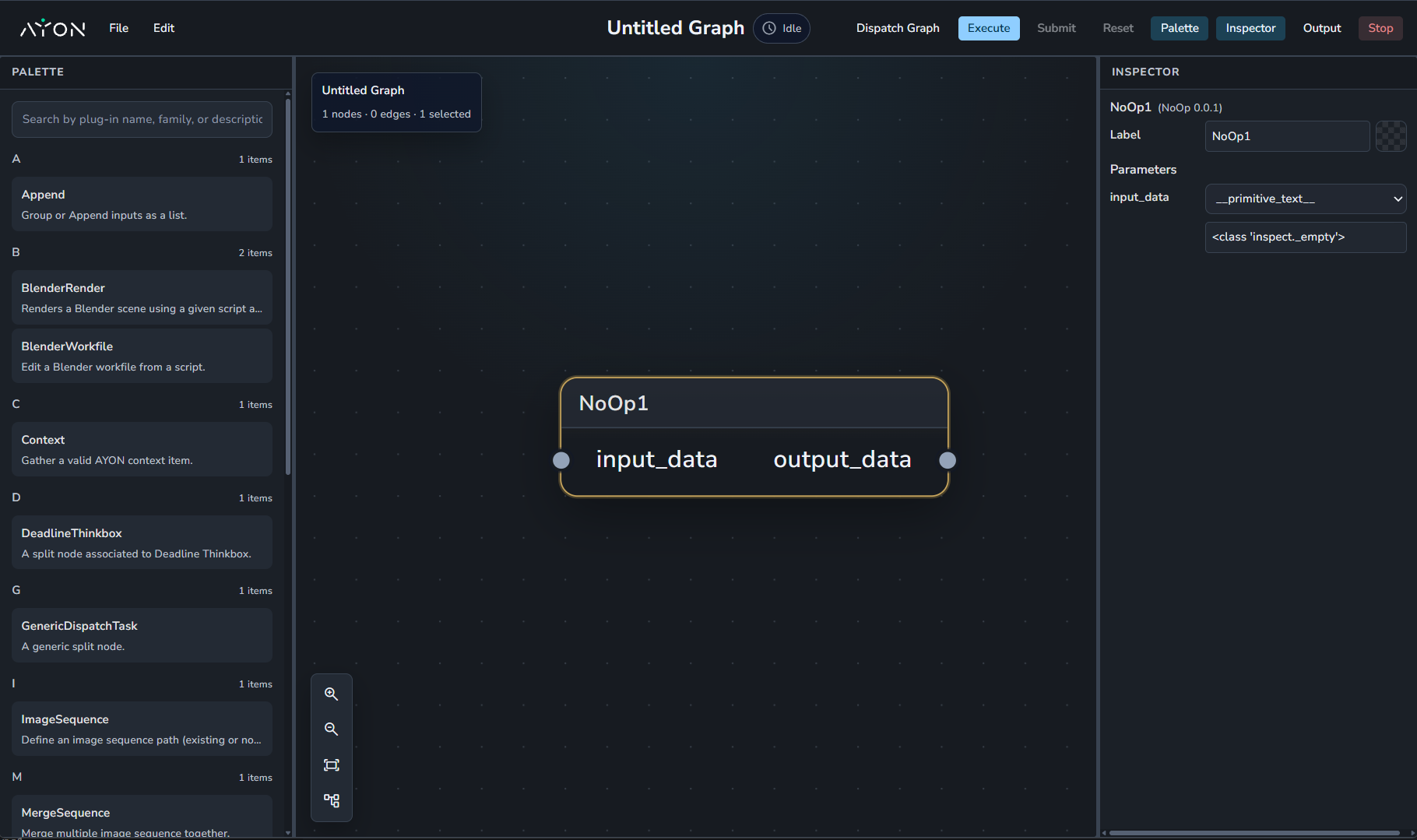Click the inspector horizontal scrollbar

(1254, 833)
